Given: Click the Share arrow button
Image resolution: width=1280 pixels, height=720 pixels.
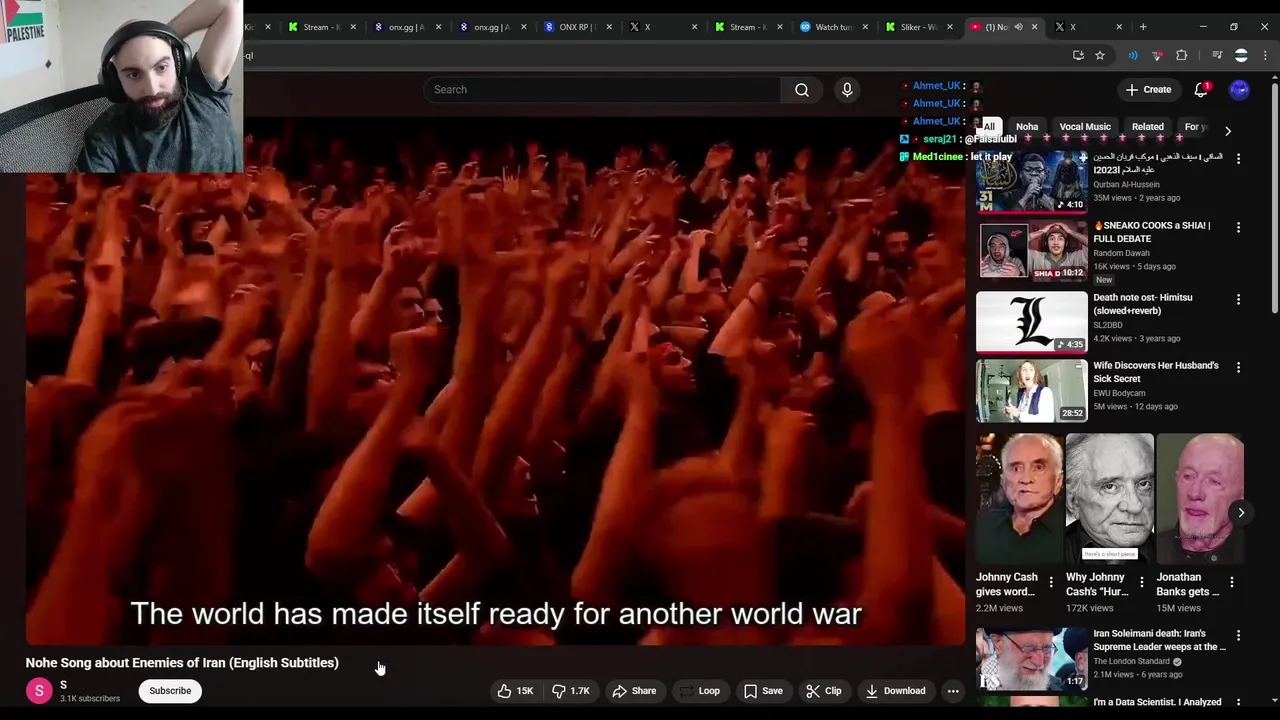Looking at the screenshot, I should pyautogui.click(x=634, y=691).
